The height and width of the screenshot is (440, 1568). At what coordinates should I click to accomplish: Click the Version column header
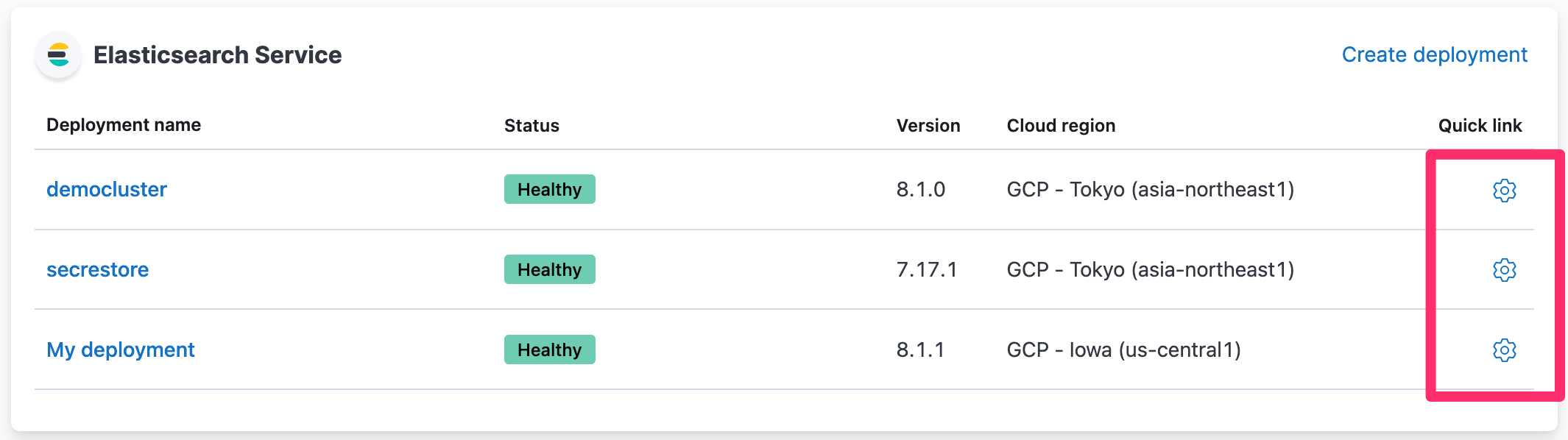click(928, 126)
